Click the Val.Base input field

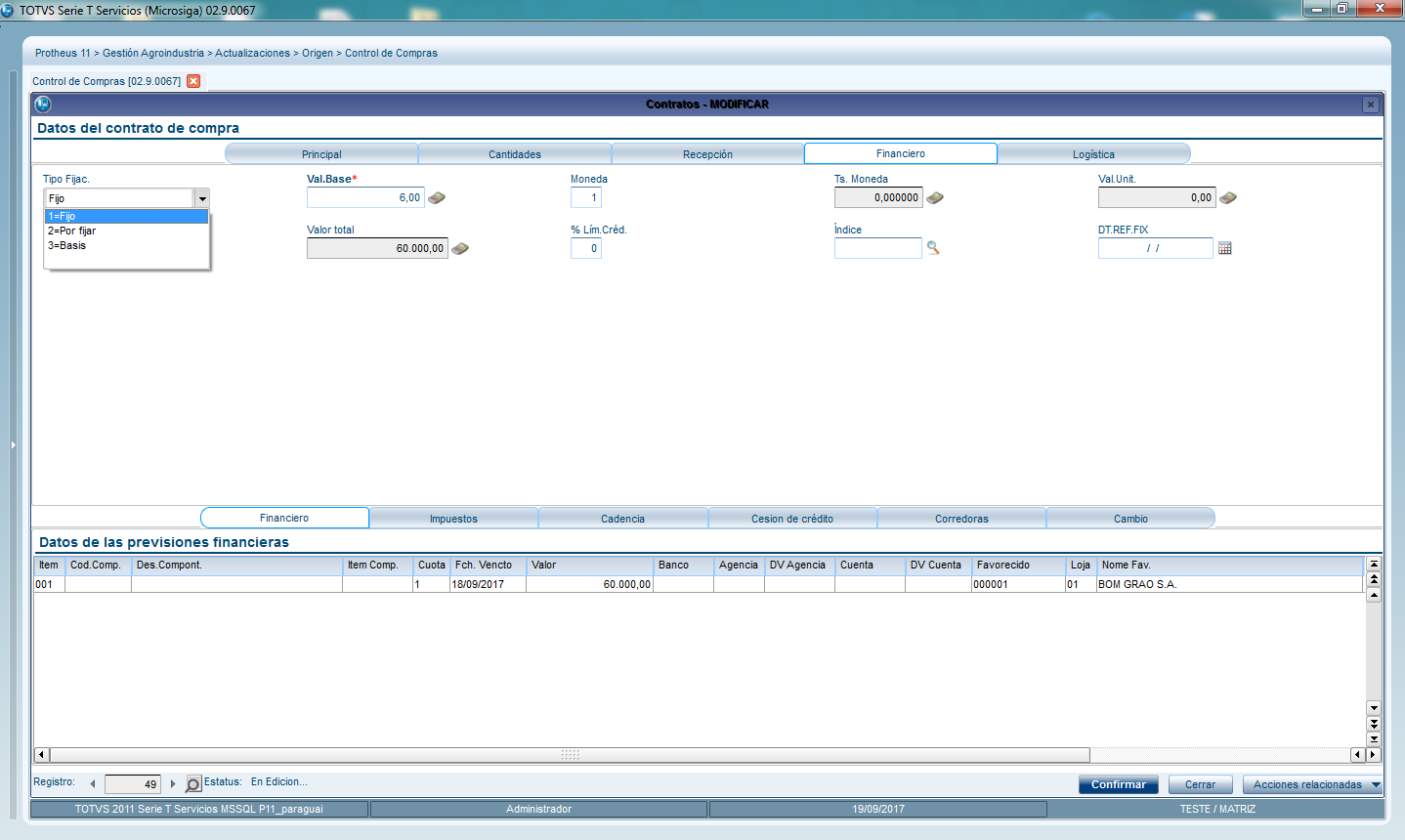point(365,197)
